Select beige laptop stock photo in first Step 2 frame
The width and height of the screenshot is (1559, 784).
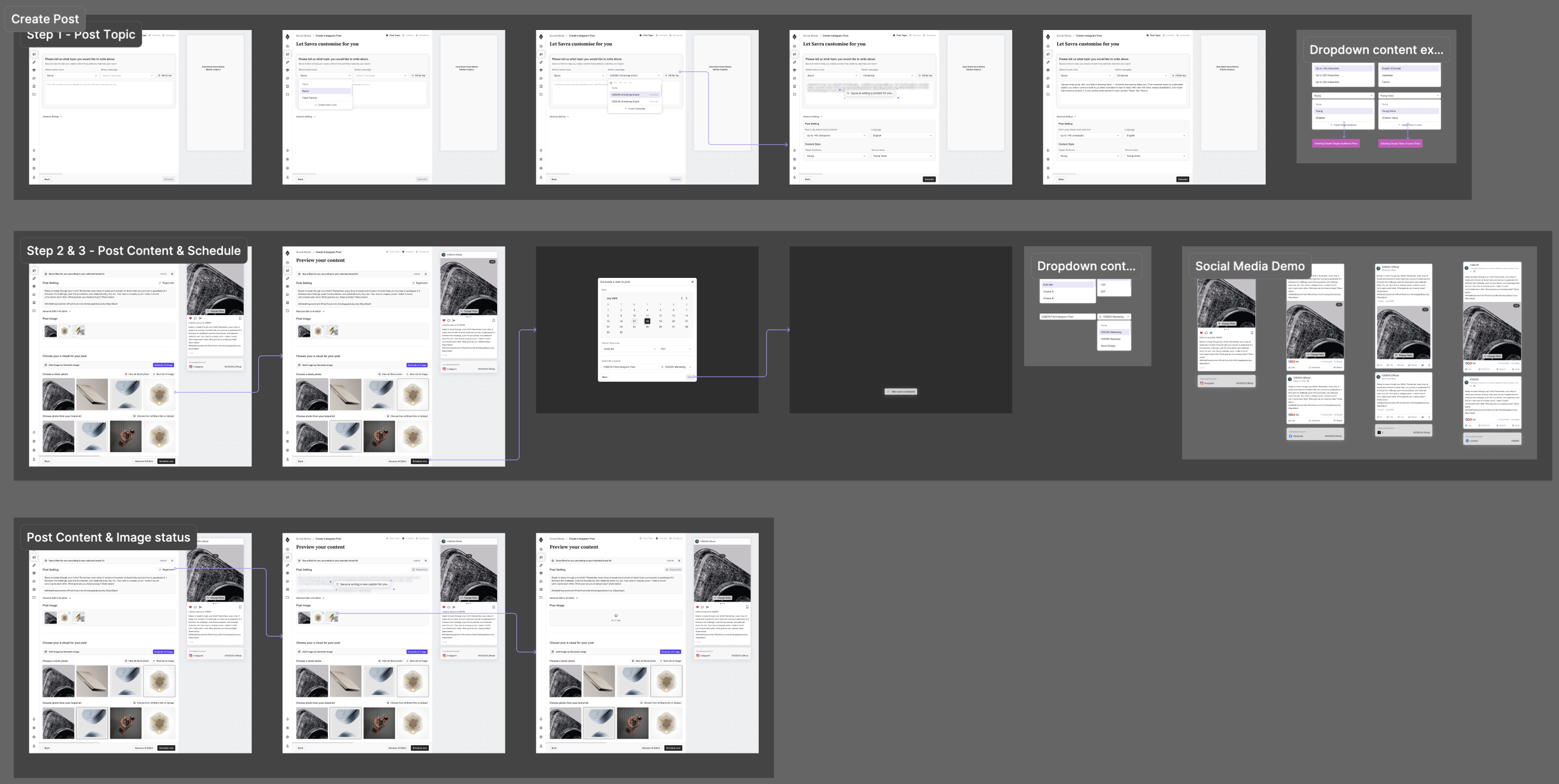pyautogui.click(x=92, y=394)
